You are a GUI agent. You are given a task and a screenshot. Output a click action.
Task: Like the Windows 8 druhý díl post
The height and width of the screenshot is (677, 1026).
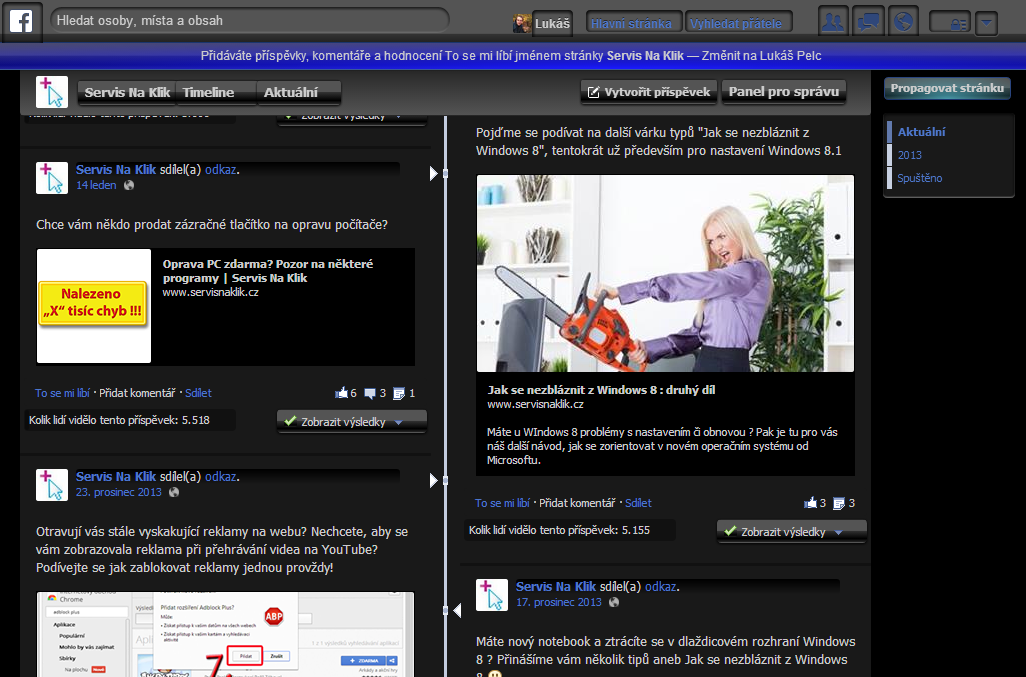pos(502,503)
